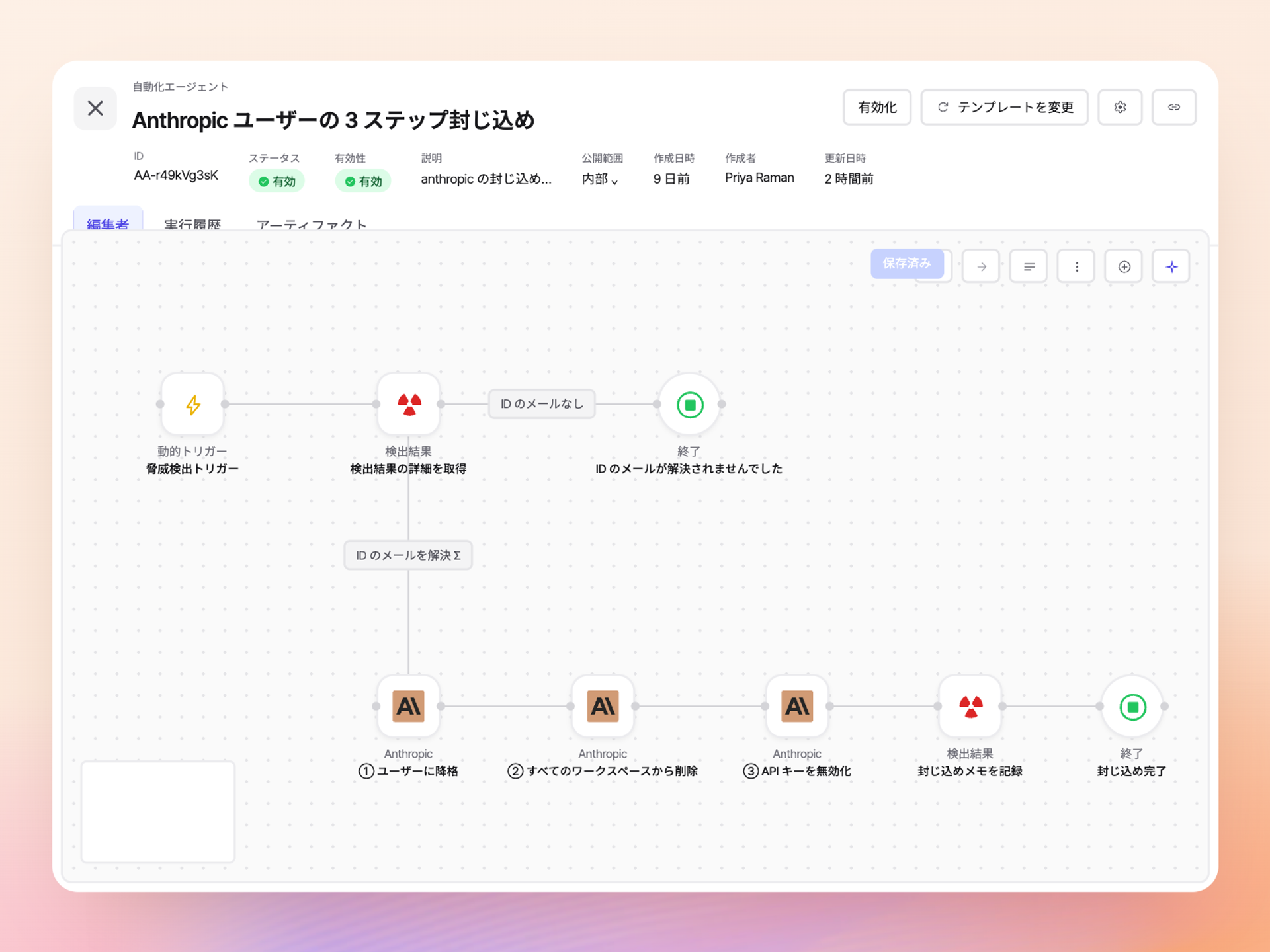Click the 有効化 button

click(877, 107)
